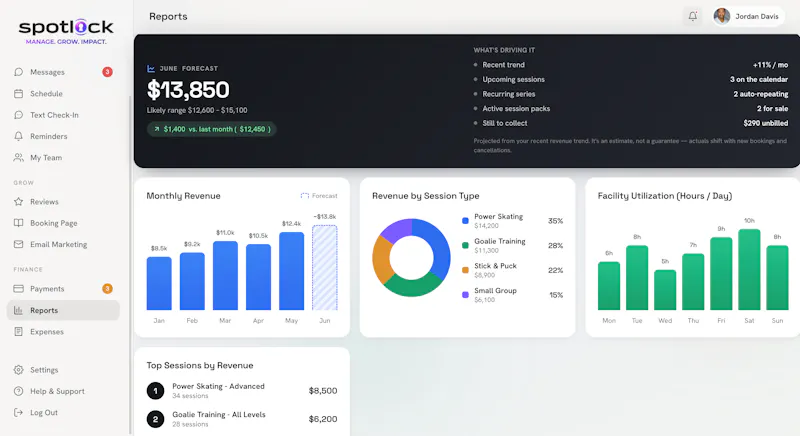800x436 pixels.
Task: Click the Power Skating 35% value
Action: (x=556, y=221)
